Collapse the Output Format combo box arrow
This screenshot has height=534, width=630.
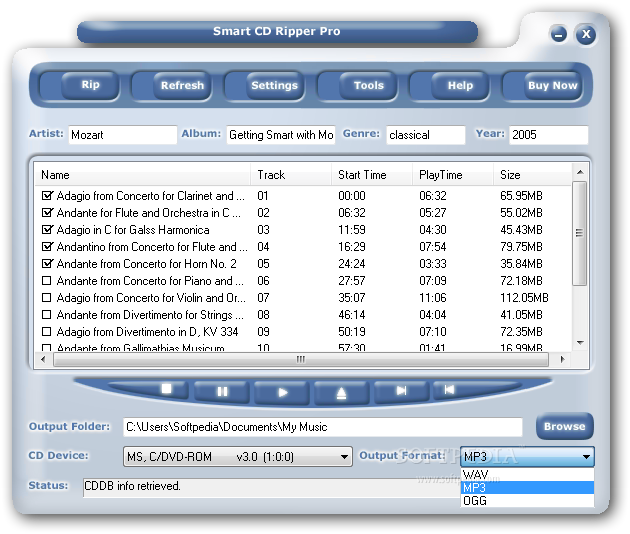(x=586, y=457)
